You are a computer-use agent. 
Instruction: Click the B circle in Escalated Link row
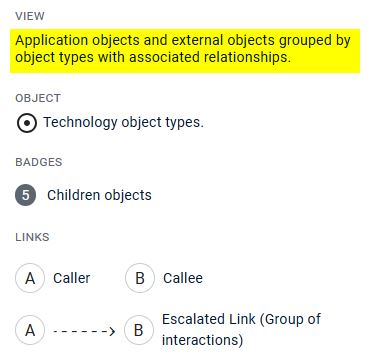click(139, 330)
